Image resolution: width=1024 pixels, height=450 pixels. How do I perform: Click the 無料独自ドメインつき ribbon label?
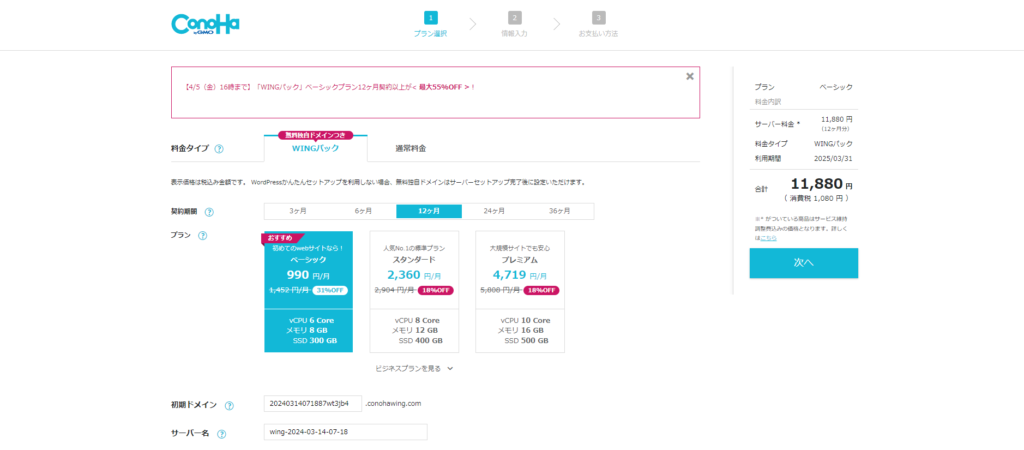pos(315,135)
